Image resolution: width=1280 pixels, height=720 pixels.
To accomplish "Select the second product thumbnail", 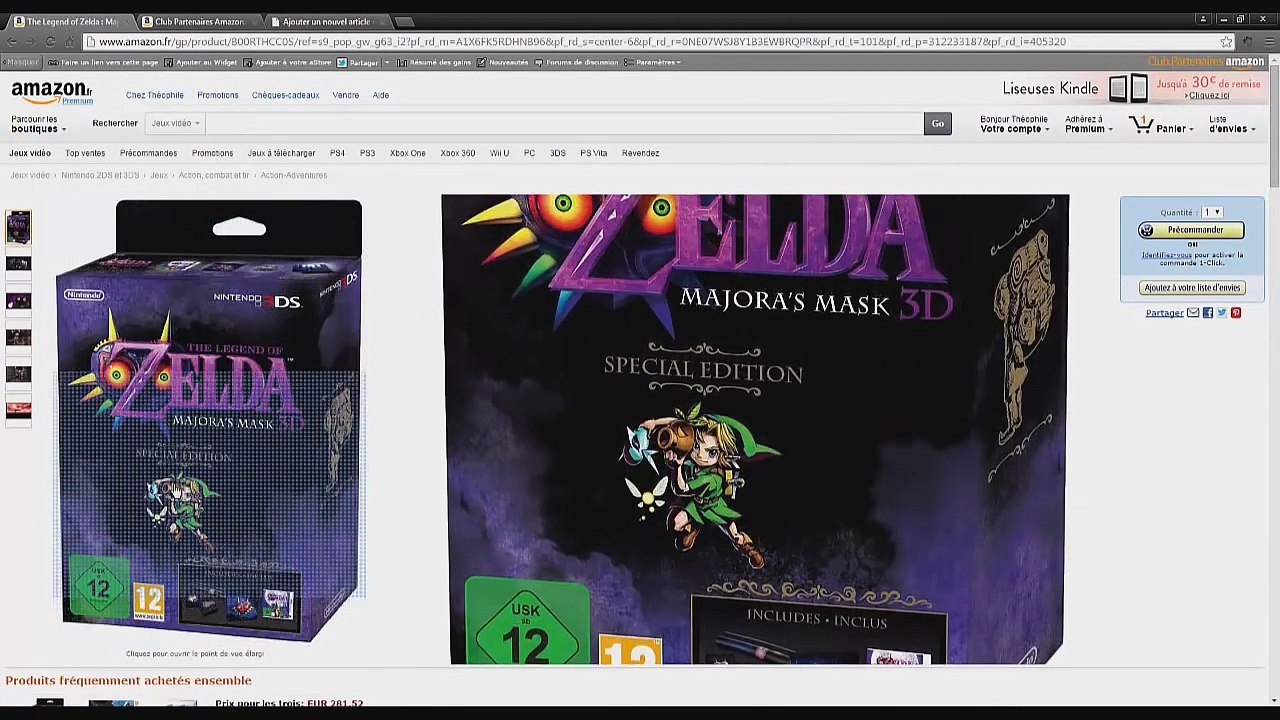I will [18, 264].
